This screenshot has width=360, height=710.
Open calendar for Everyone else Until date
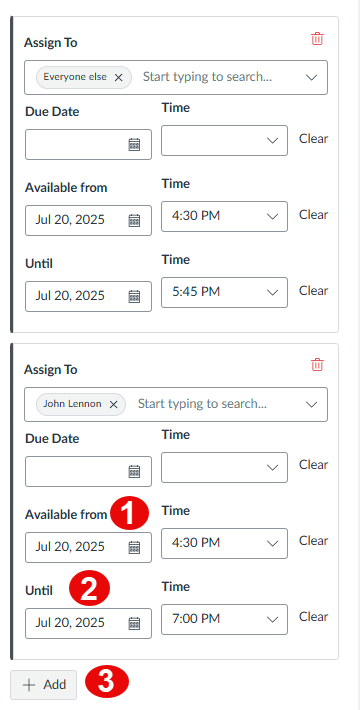(x=134, y=297)
